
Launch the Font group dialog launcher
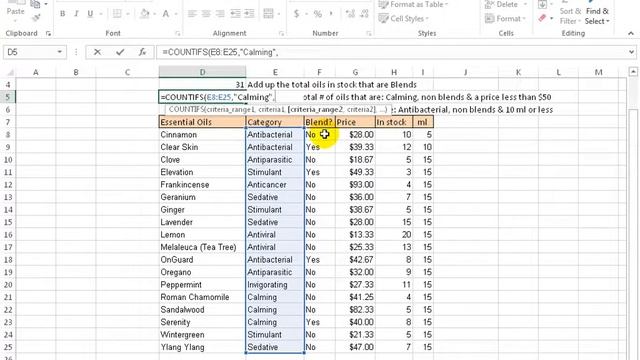coord(178,33)
